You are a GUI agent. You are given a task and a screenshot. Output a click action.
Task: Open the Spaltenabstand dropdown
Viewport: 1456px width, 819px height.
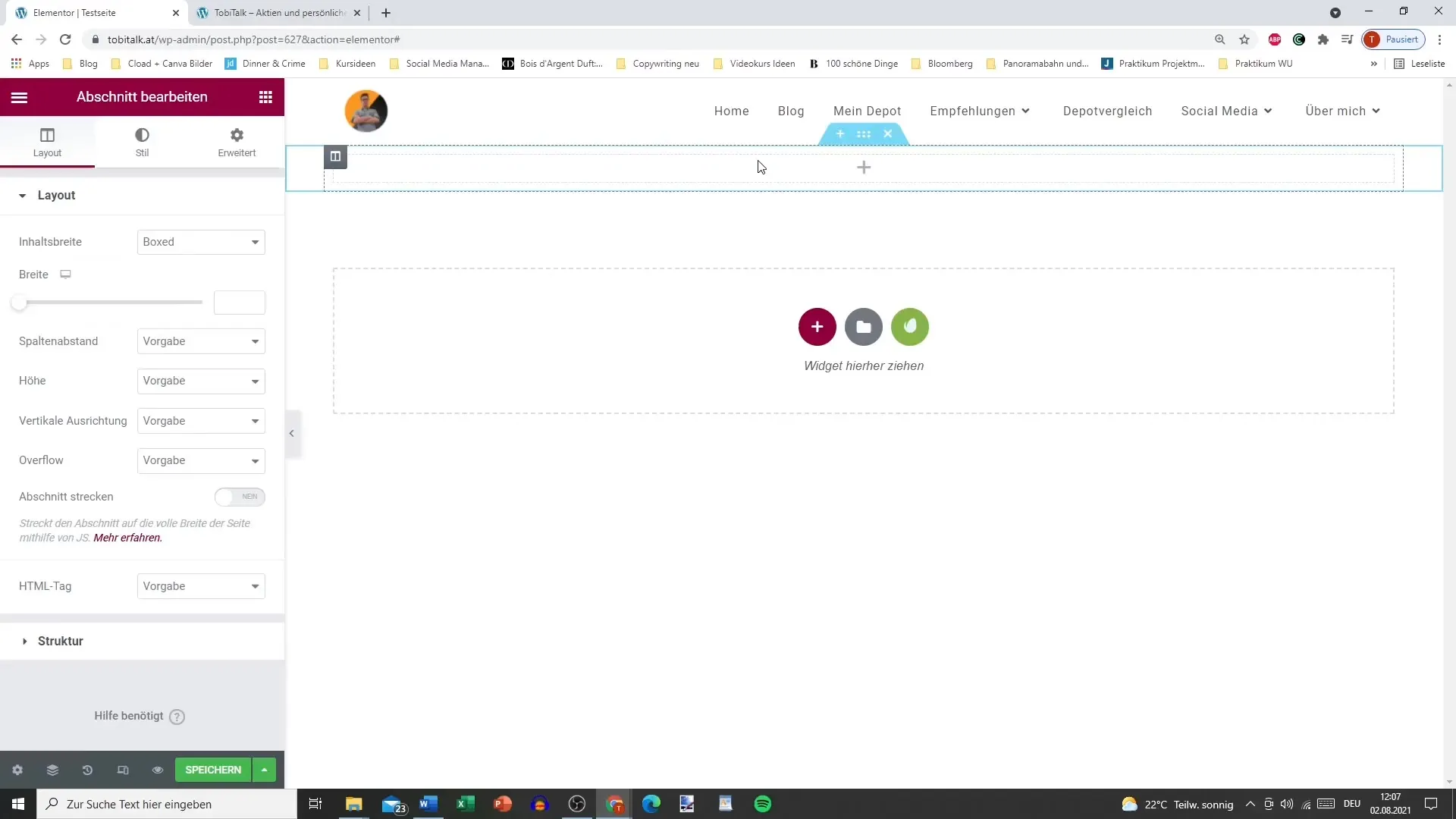(201, 341)
